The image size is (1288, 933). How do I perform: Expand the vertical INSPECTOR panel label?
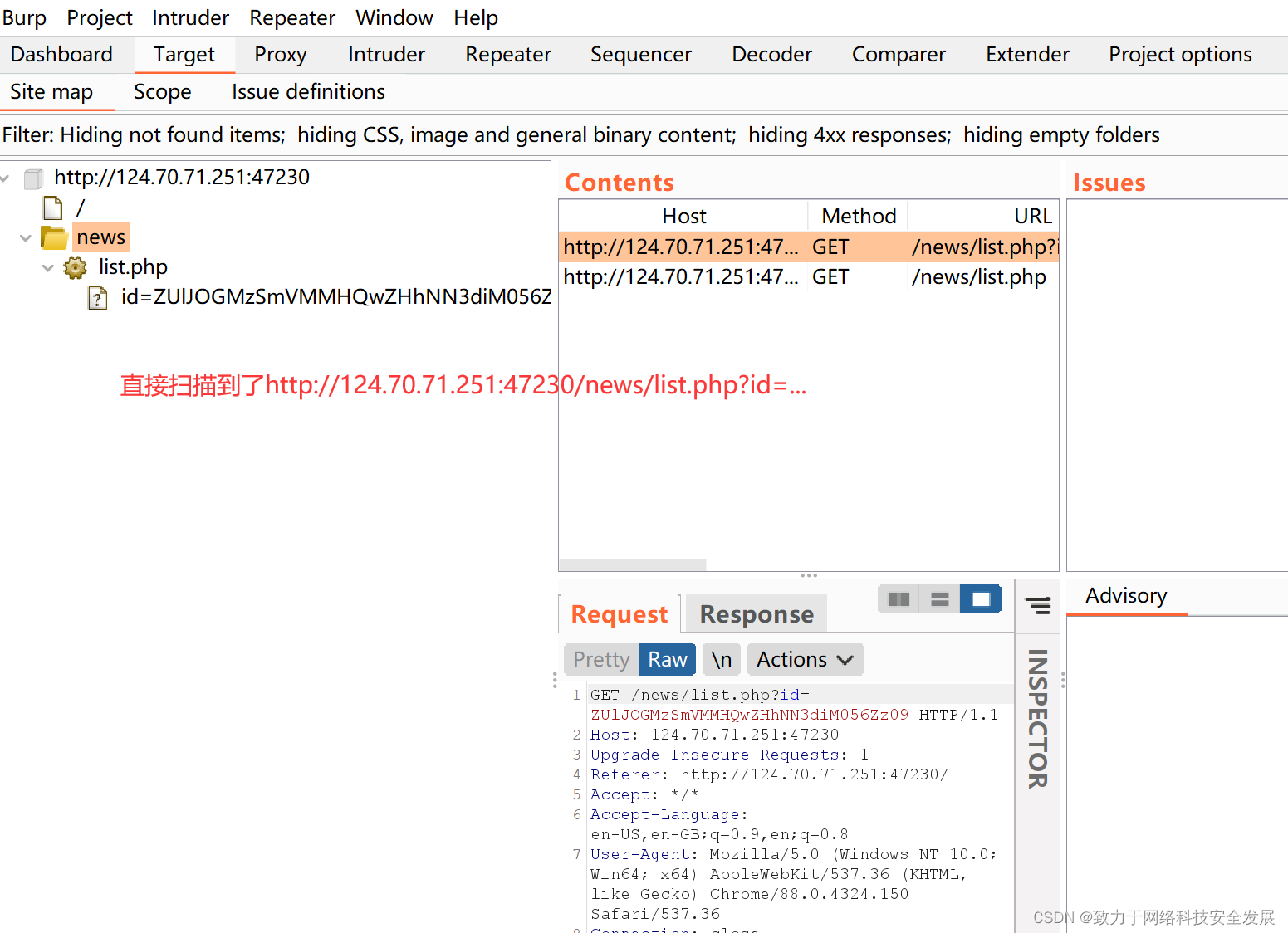coord(1038,719)
